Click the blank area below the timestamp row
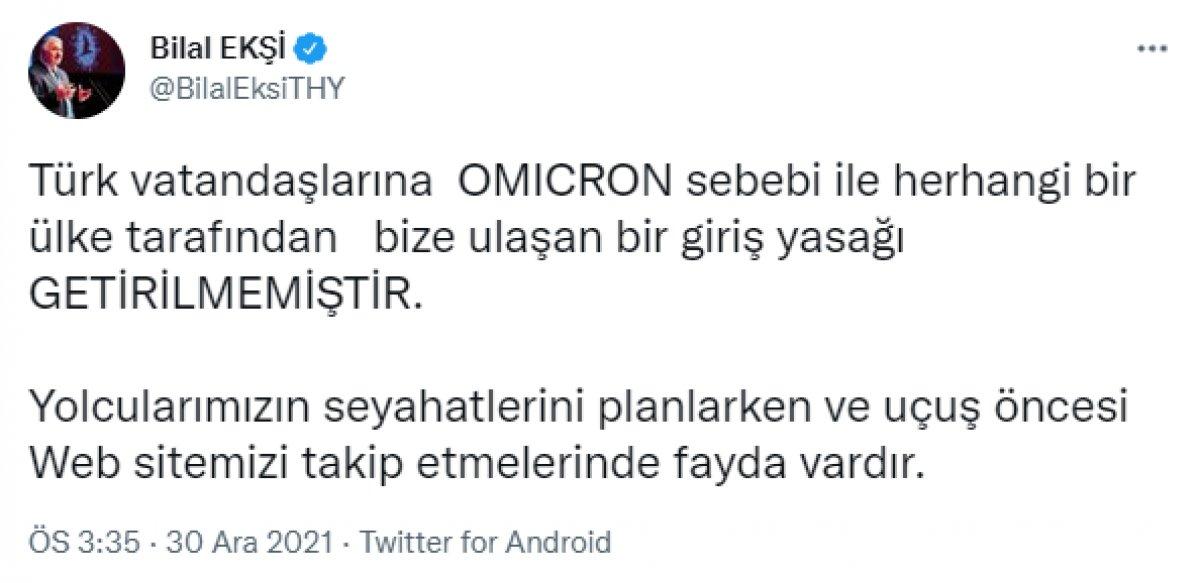 click(600, 570)
